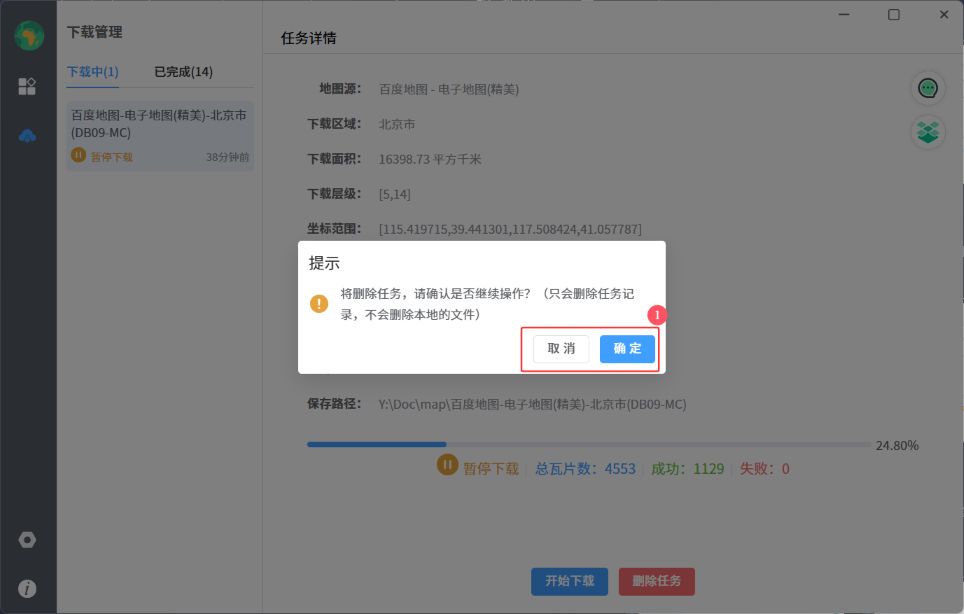Open the apps grid sidebar icon
The image size is (964, 614).
pos(28,86)
